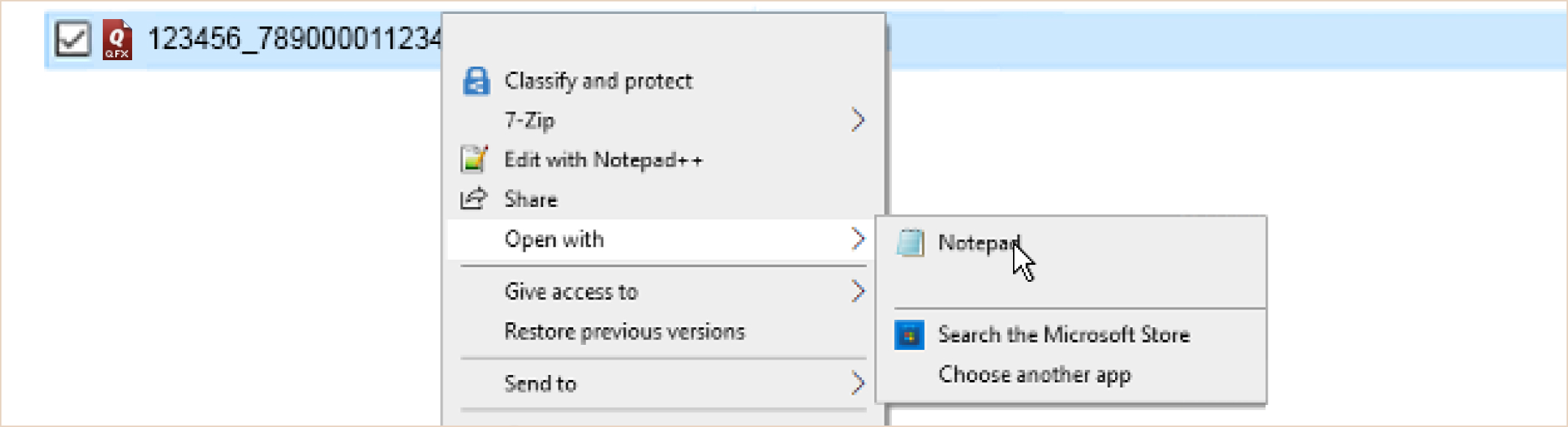This screenshot has height=427, width=1568.
Task: Expand the Send to submenu arrow
Action: coord(857,383)
